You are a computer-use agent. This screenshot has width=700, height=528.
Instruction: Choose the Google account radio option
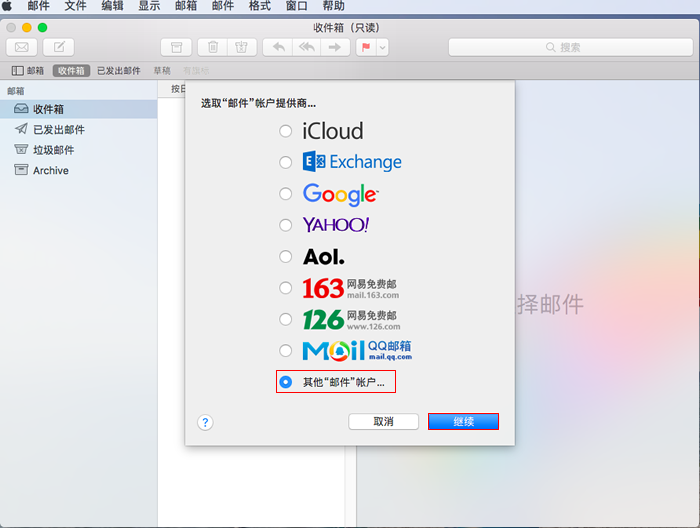(286, 193)
